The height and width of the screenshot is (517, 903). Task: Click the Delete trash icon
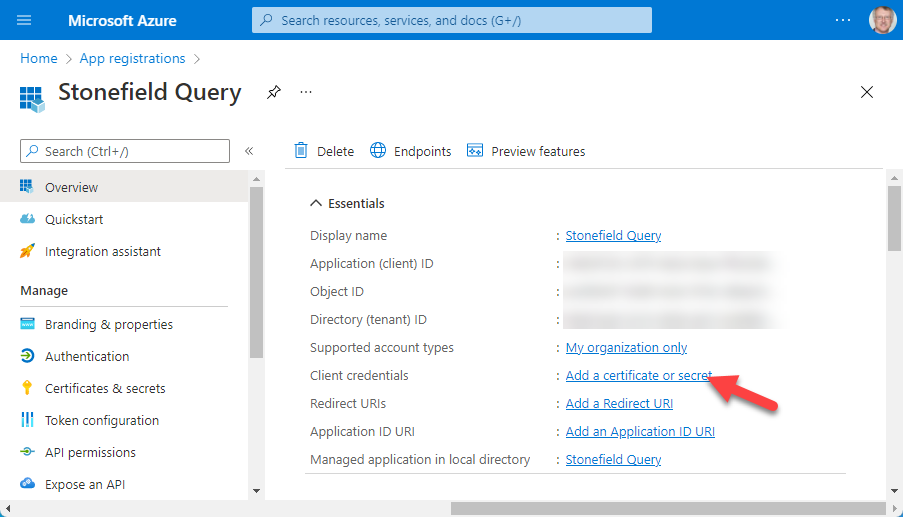(x=301, y=151)
